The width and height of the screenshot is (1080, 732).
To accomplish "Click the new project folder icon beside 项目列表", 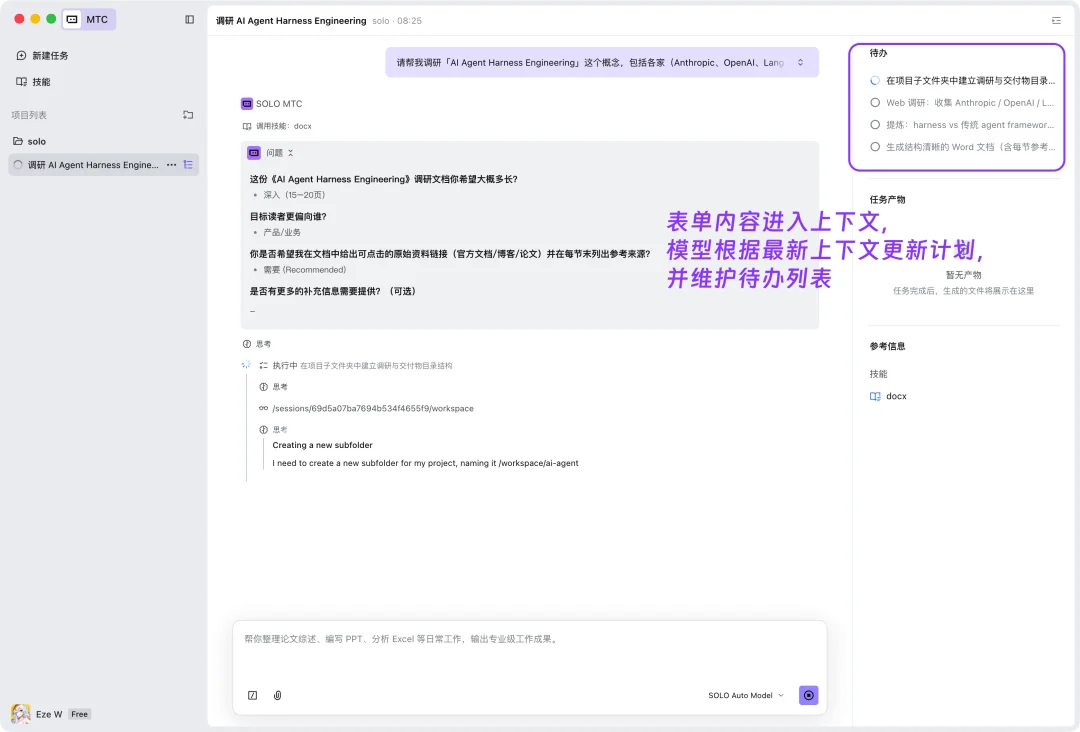I will click(x=188, y=114).
